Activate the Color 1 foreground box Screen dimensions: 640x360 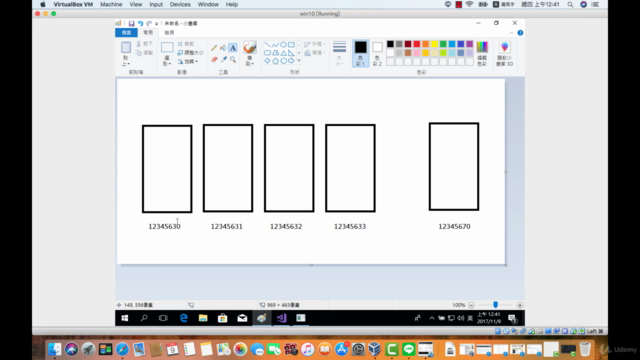pos(360,53)
